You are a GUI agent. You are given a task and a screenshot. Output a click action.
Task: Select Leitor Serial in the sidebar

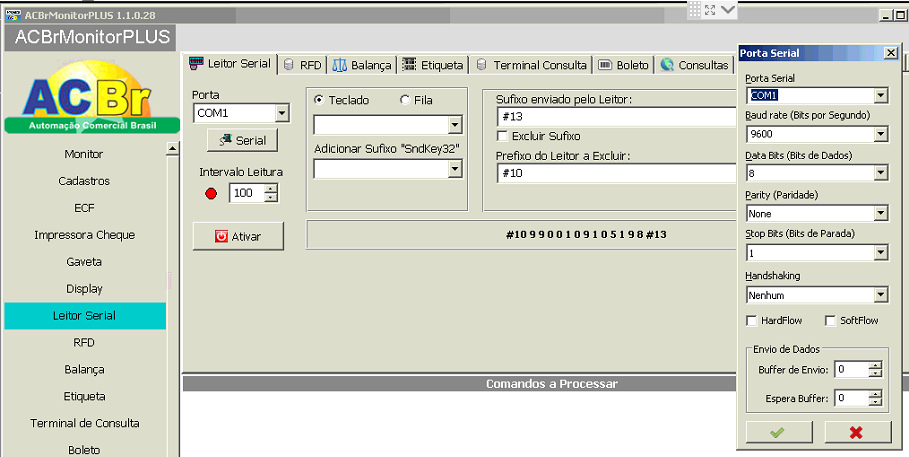(x=85, y=315)
